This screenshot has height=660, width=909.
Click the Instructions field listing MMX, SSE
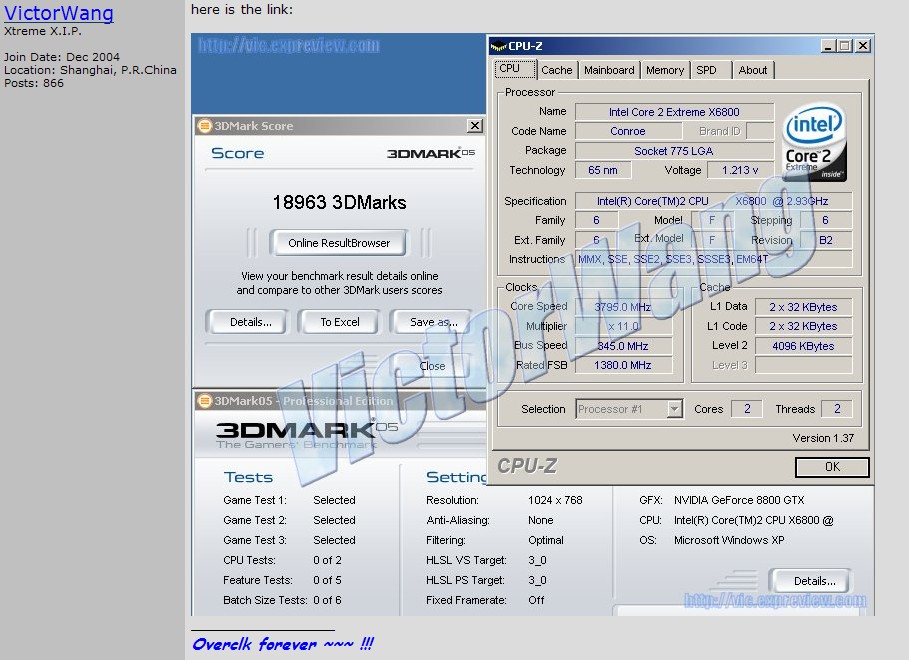click(x=713, y=259)
